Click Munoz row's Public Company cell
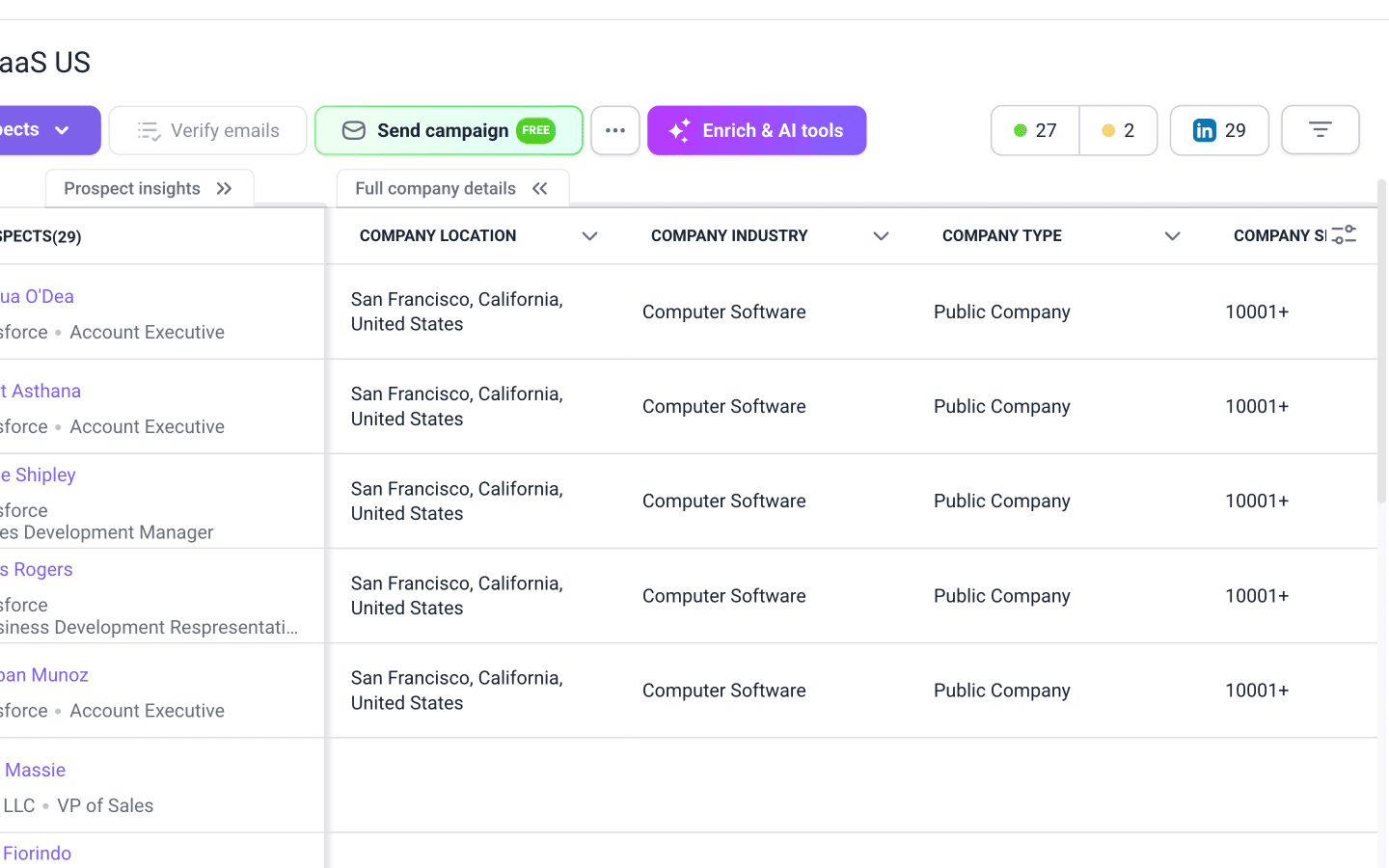The height and width of the screenshot is (868, 1389). (x=1002, y=691)
